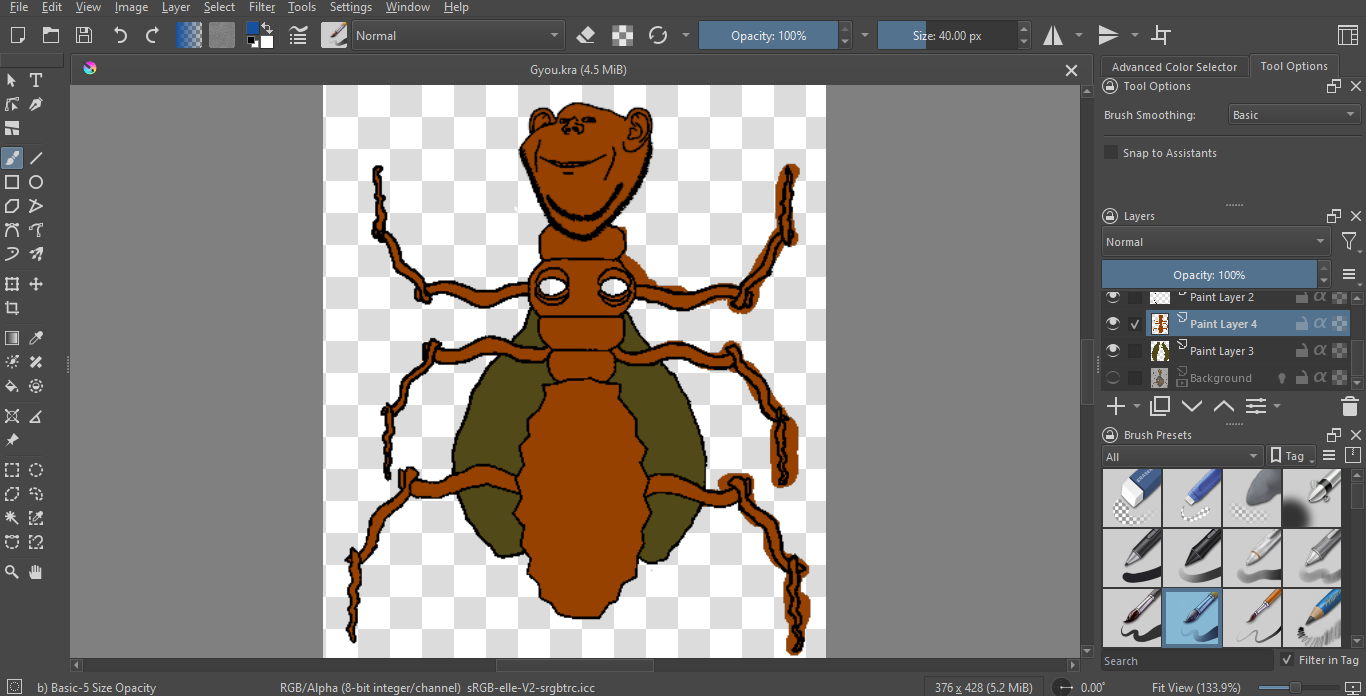Enable Snap to Assistants checkbox
The width and height of the screenshot is (1366, 696).
click(x=1110, y=153)
